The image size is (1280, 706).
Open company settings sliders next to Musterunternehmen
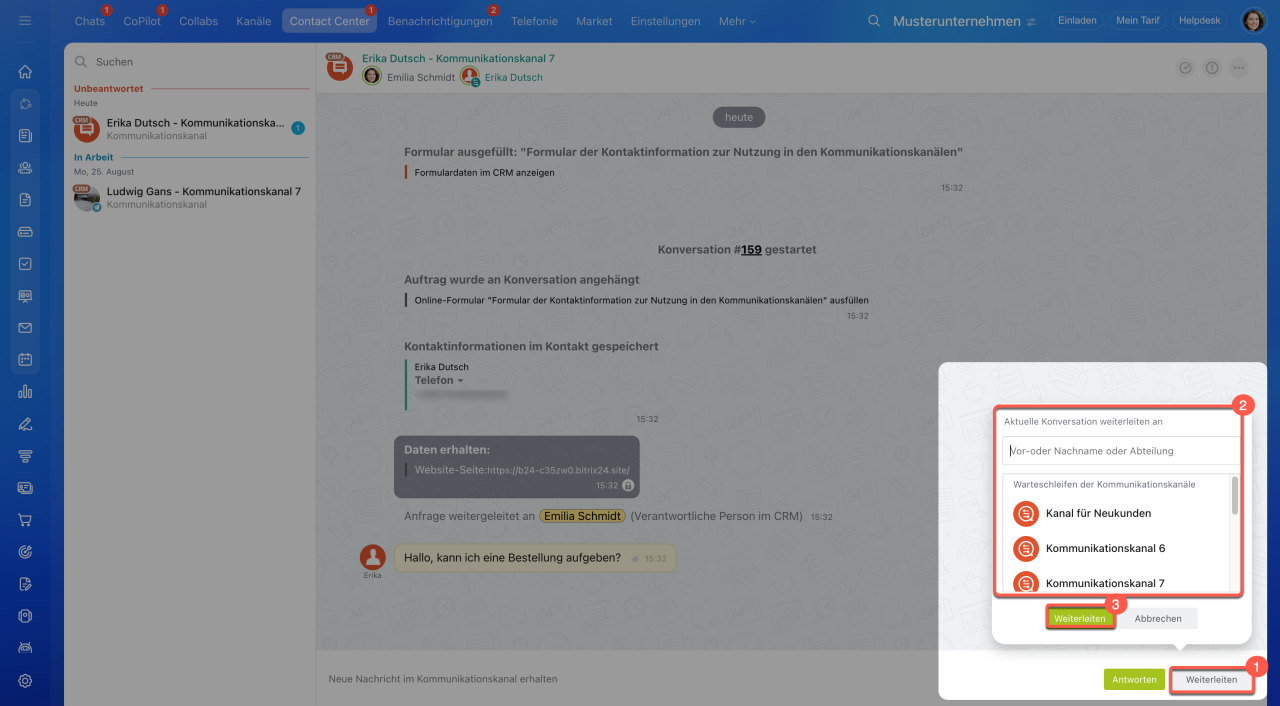[1031, 21]
